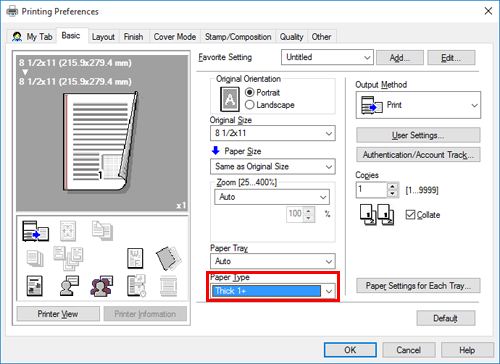This screenshot has width=500, height=364.
Task: Click the document with image icon
Action: (35, 286)
